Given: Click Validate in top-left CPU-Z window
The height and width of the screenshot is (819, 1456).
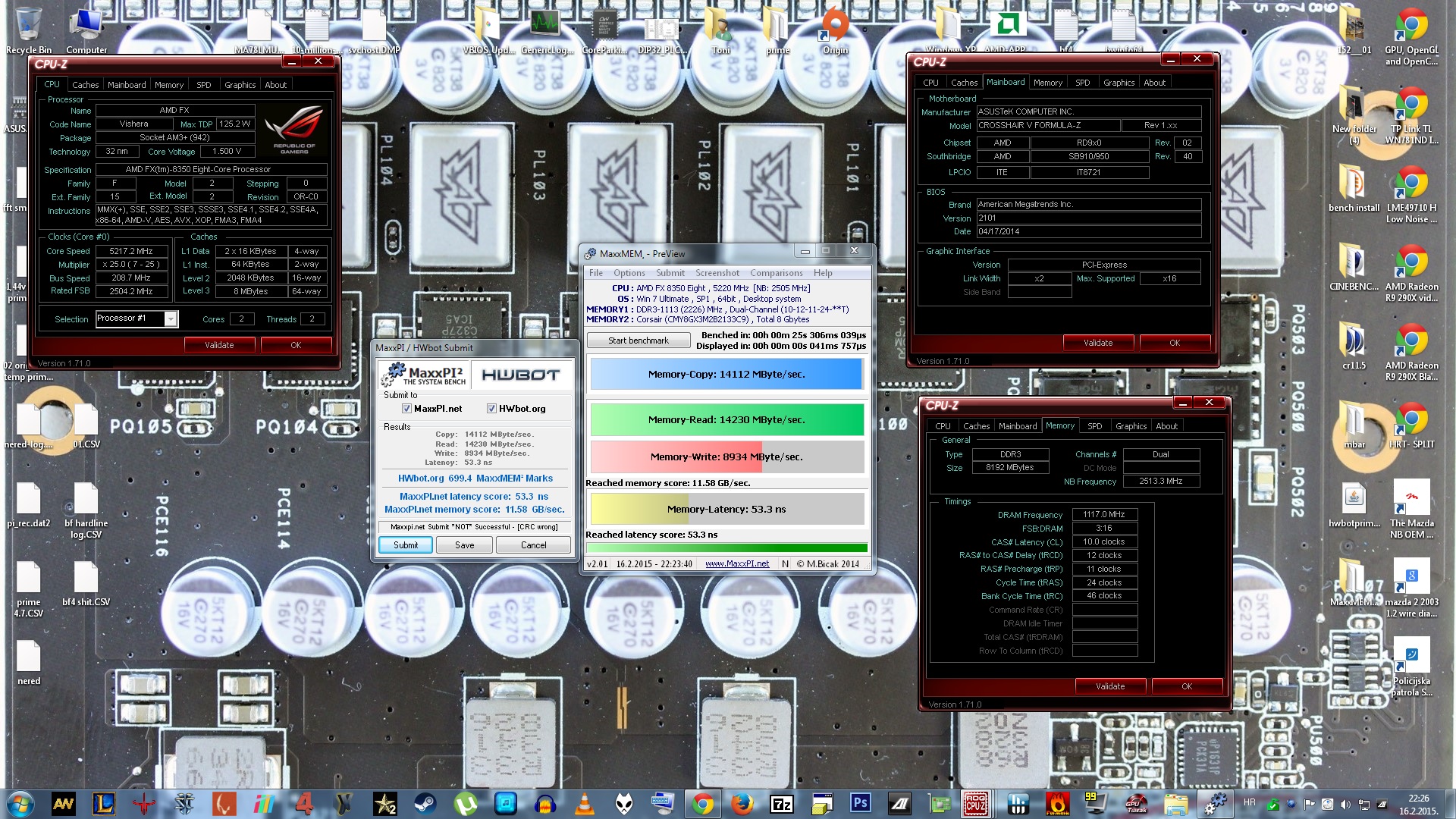Looking at the screenshot, I should [x=219, y=345].
